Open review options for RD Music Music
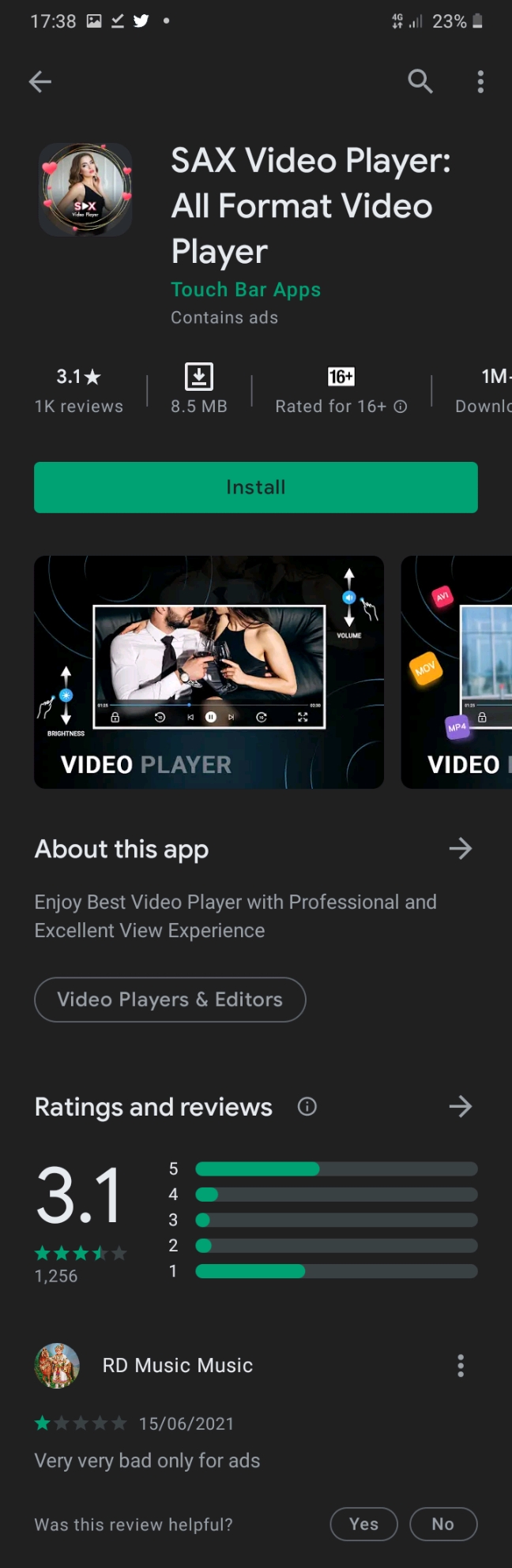 [x=461, y=1366]
